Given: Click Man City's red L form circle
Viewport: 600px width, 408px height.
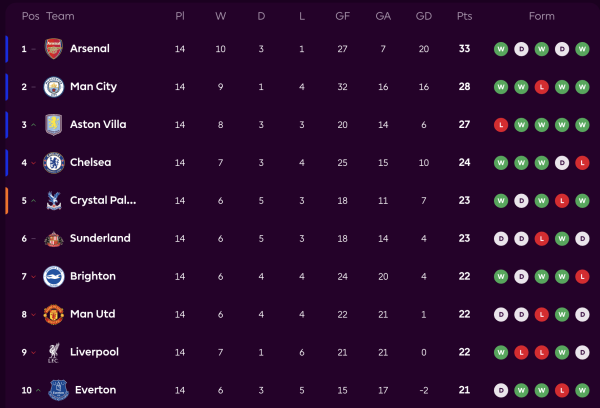Looking at the screenshot, I should point(541,86).
